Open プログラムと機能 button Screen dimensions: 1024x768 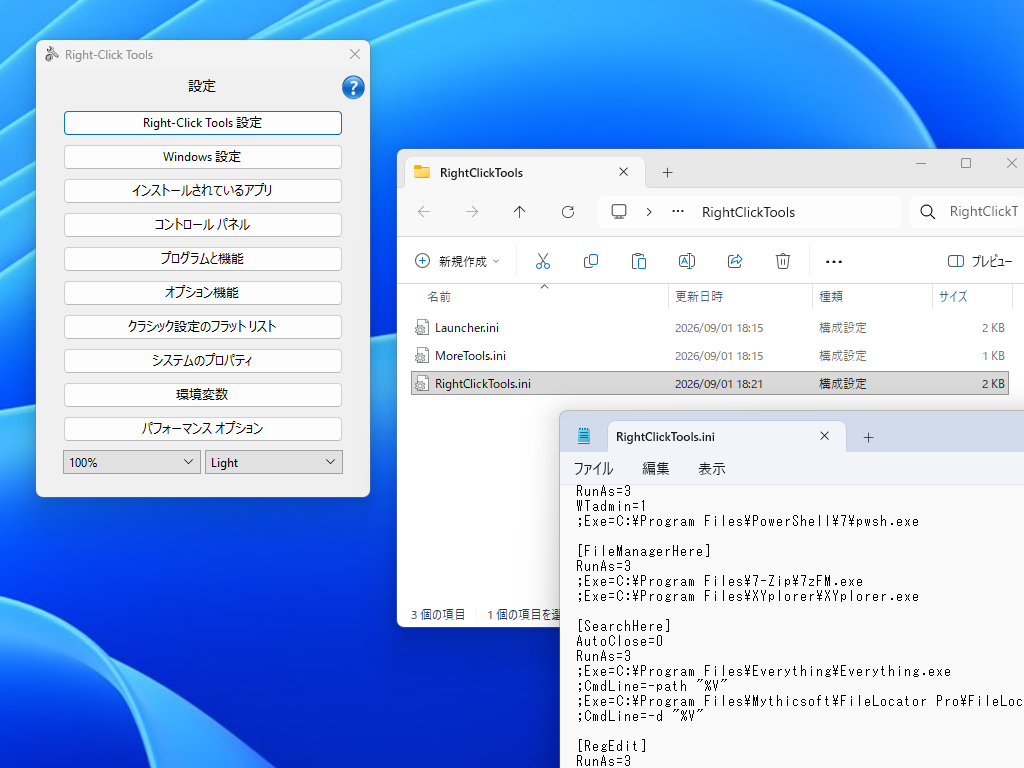point(202,259)
